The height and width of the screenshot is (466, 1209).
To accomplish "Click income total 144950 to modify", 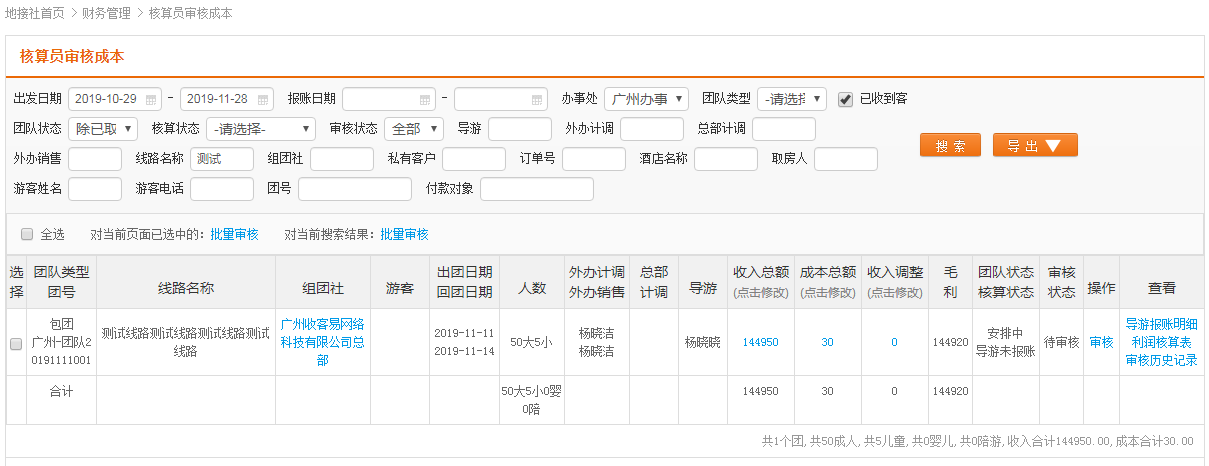I will (760, 342).
